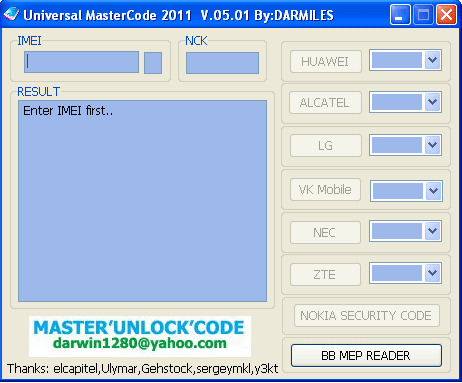462x383 pixels.
Task: Expand the VK Mobile dropdown list
Action: click(x=433, y=191)
